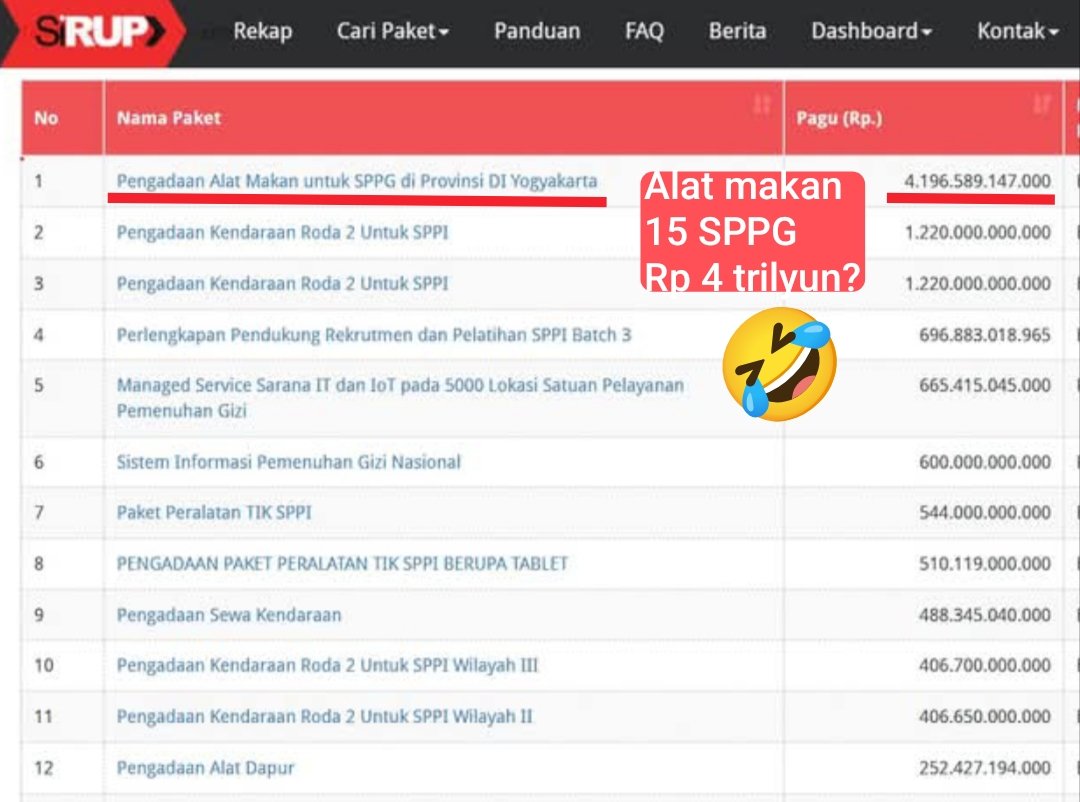The width and height of the screenshot is (1080, 802).
Task: Open Paket Peralatan TIK SPPI link
Action: (x=214, y=513)
